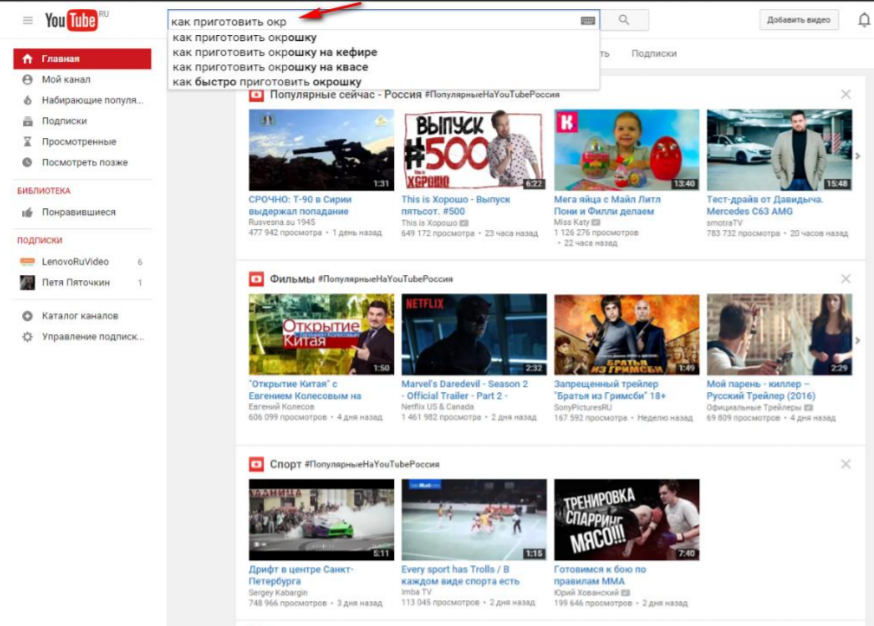Open Каталог каналов in the sidebar
The height and width of the screenshot is (626, 874).
[x=82, y=316]
